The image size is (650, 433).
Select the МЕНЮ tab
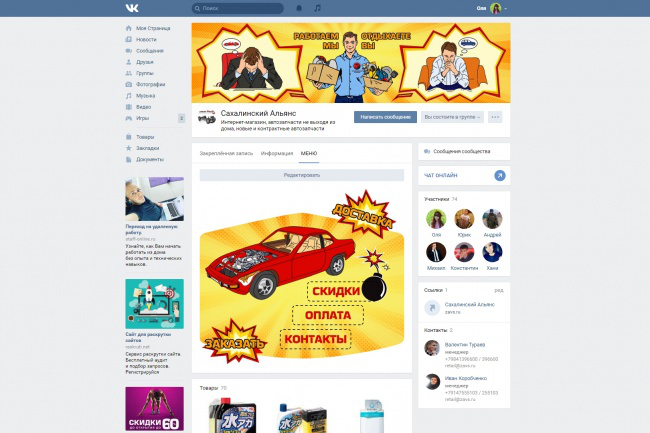pos(309,153)
